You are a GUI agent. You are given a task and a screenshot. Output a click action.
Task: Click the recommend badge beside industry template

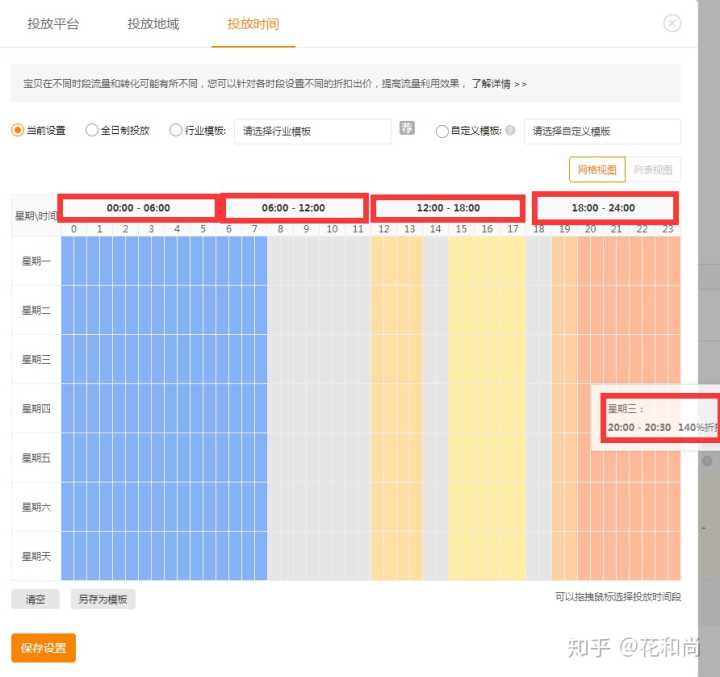[x=407, y=128]
